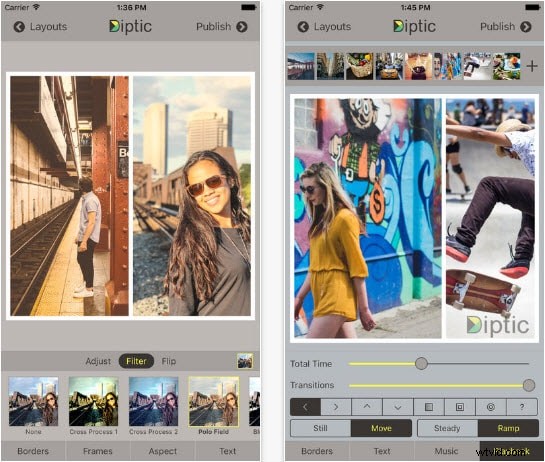Select the Filter mode pill
The width and height of the screenshot is (545, 462).
click(136, 361)
